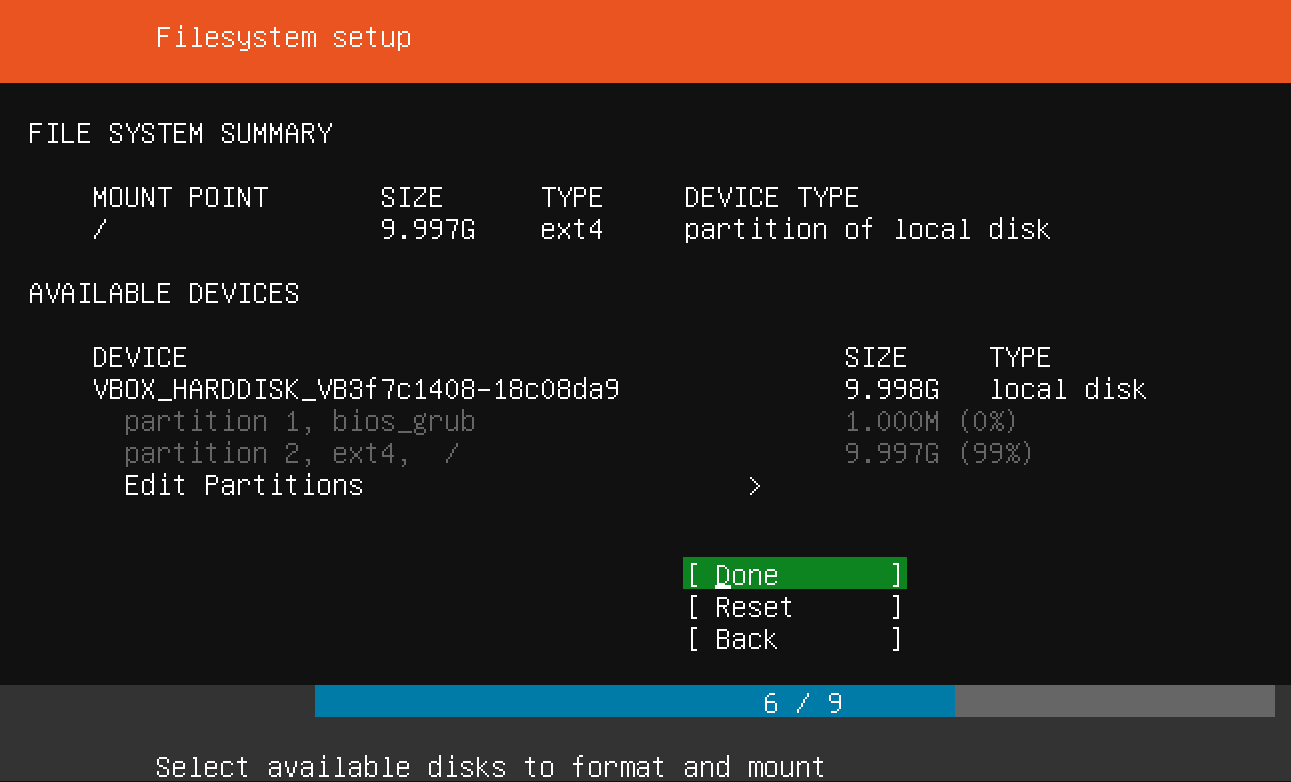
Task: Click the 9.998G disk size value
Action: pyautogui.click(x=892, y=389)
